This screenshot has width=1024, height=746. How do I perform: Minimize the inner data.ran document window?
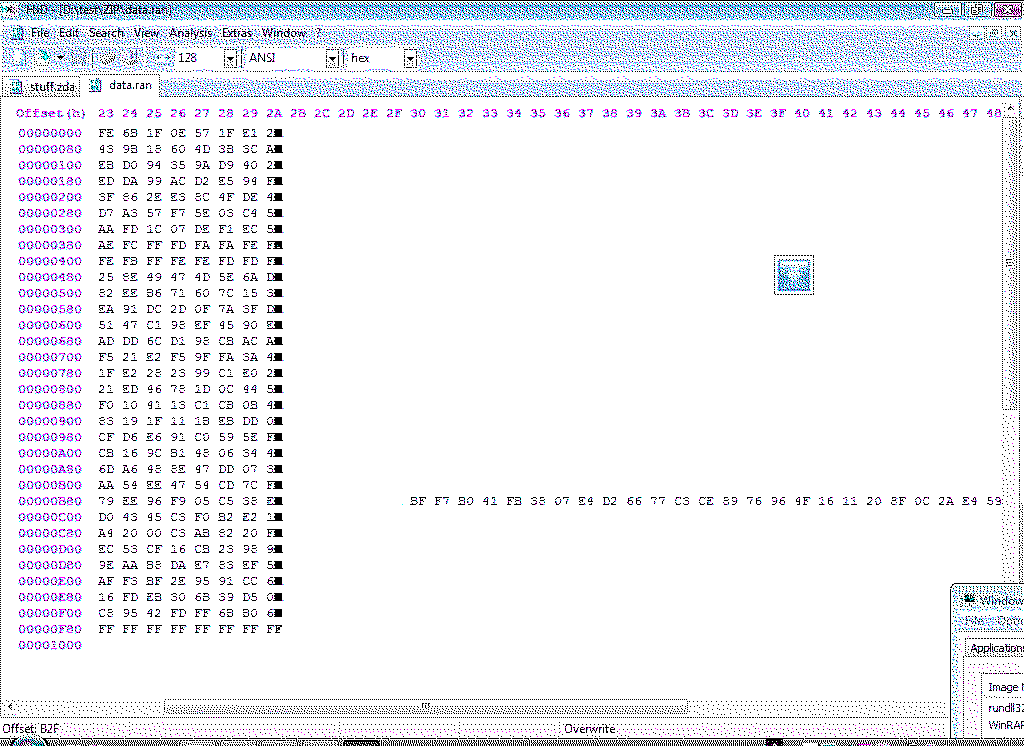click(976, 33)
